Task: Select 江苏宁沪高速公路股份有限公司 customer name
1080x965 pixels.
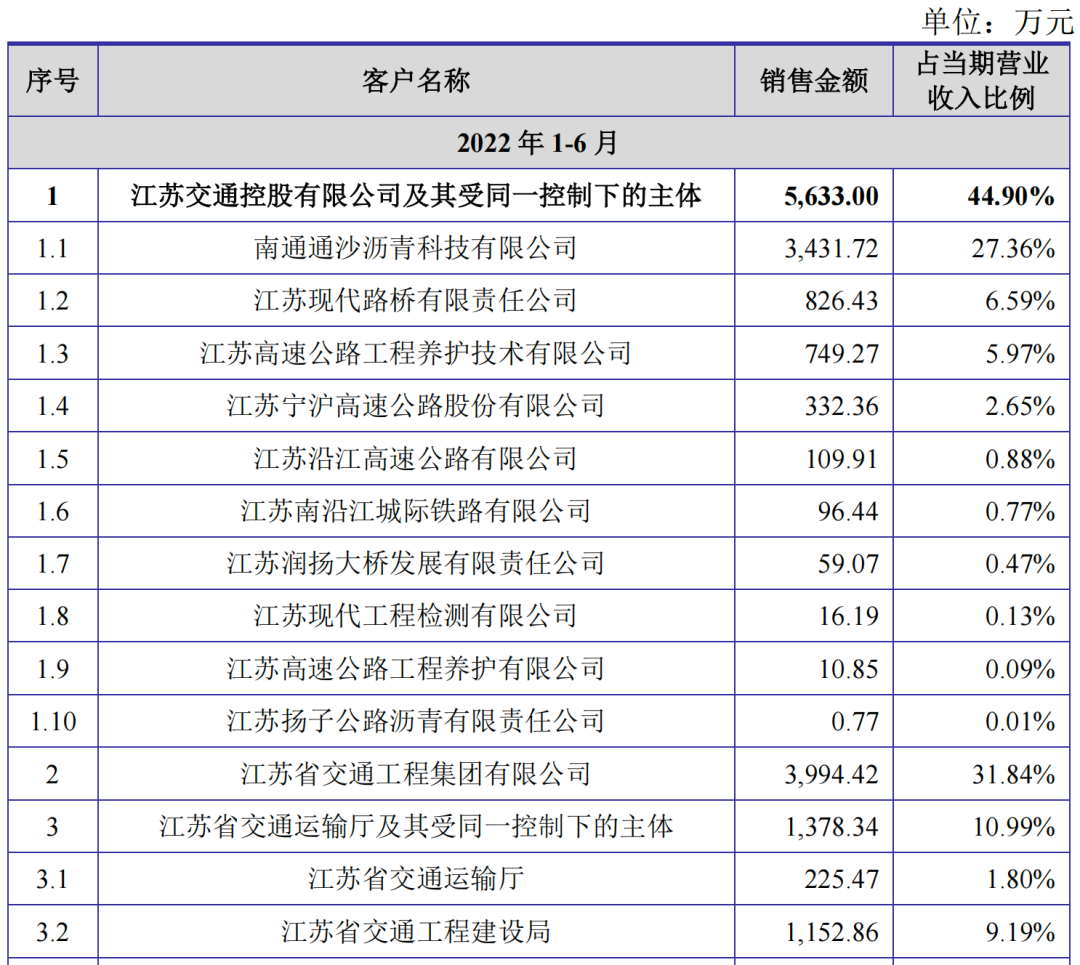Action: pos(416,406)
